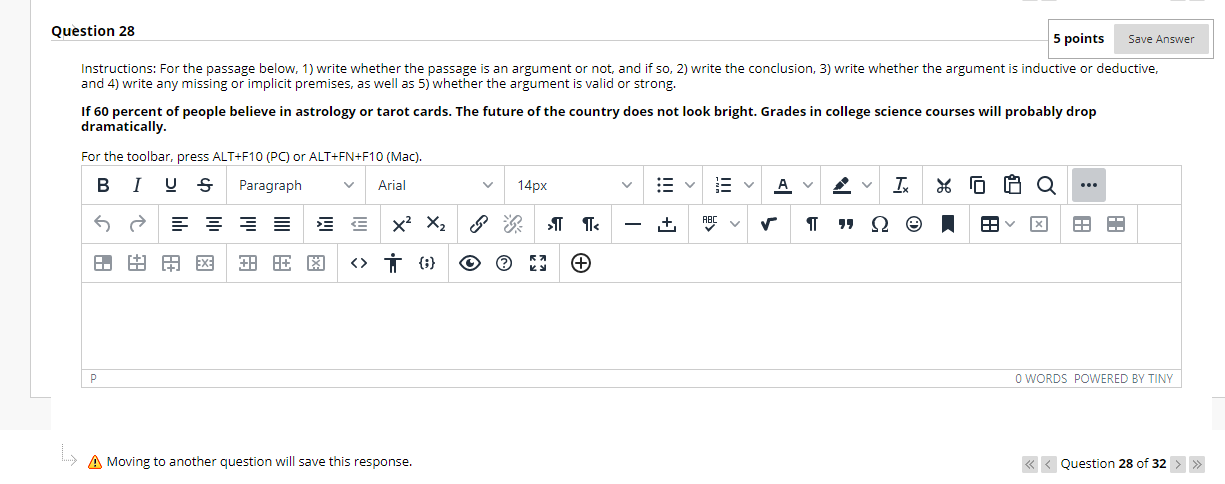The height and width of the screenshot is (484, 1225).
Task: Insert special character Omega symbol
Action: click(x=879, y=224)
